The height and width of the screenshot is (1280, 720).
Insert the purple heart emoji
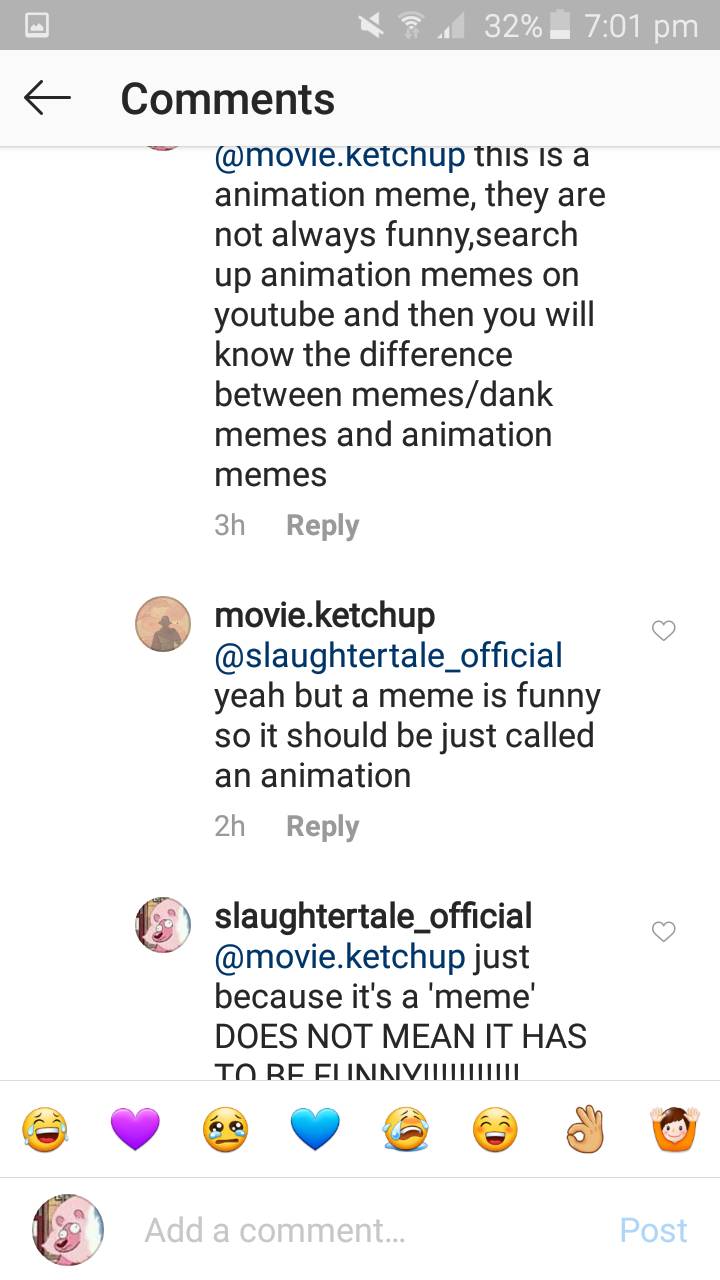tap(135, 1130)
